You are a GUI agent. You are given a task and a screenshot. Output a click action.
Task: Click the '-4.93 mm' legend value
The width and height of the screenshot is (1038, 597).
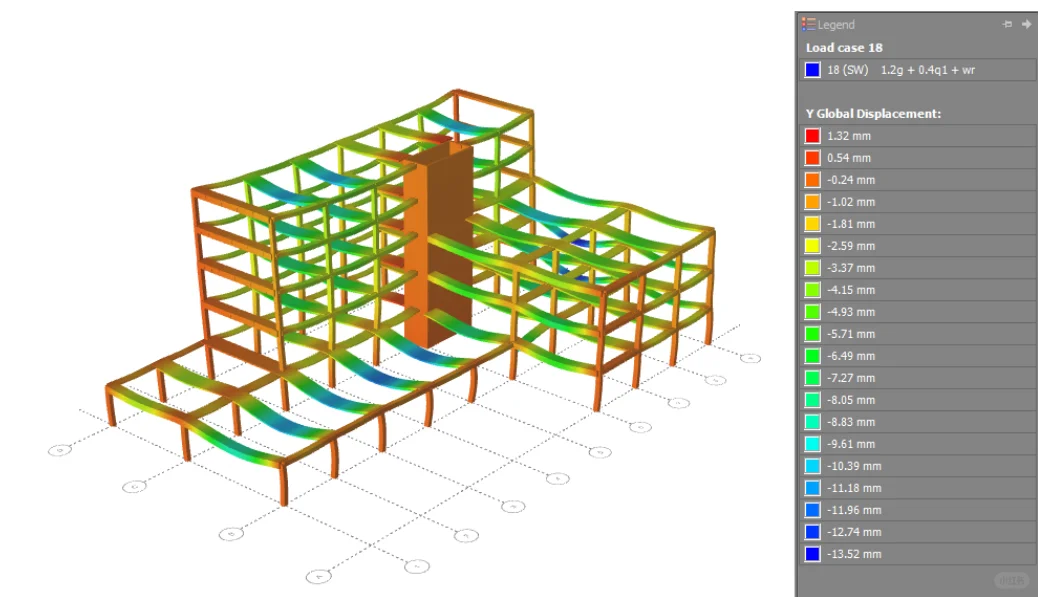851,312
